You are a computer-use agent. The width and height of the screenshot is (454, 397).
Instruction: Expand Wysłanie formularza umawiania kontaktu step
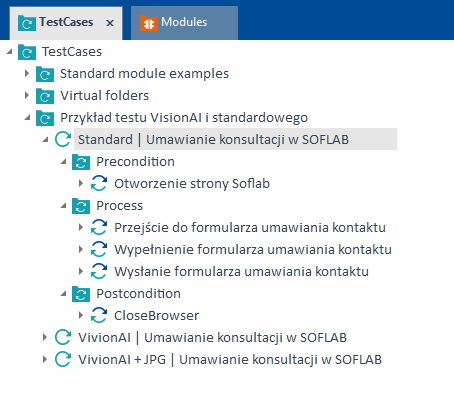[x=81, y=271]
